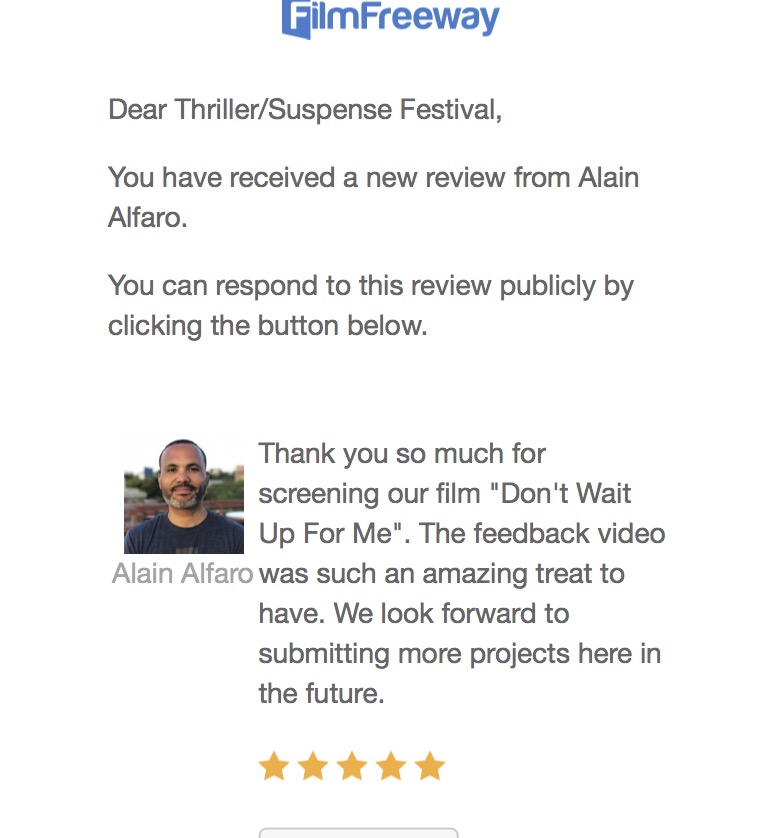Select the second rating star
The height and width of the screenshot is (838, 780).
point(313,767)
